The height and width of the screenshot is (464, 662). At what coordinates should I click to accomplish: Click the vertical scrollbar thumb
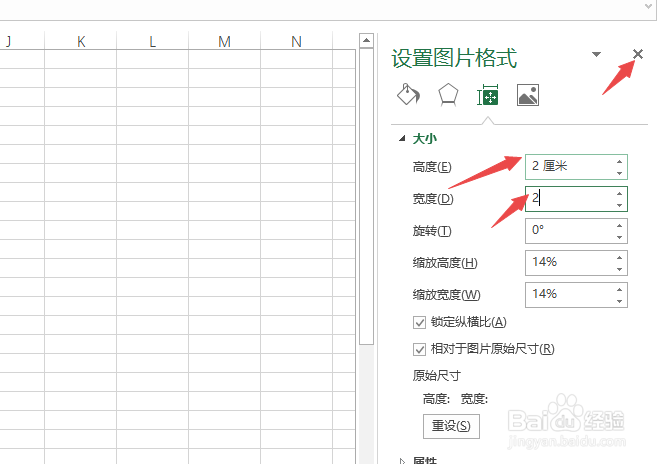pyautogui.click(x=366, y=196)
